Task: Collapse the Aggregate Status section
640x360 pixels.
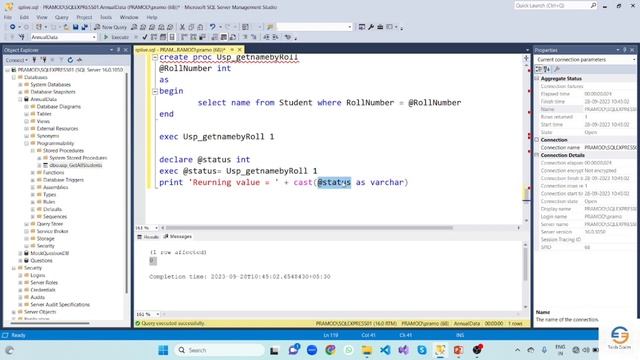Action: click(x=537, y=78)
